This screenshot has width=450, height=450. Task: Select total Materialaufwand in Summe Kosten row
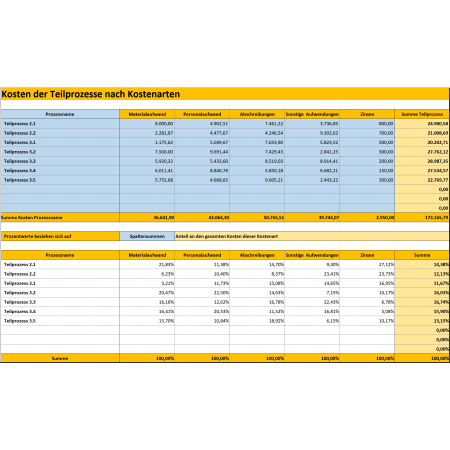(x=147, y=217)
